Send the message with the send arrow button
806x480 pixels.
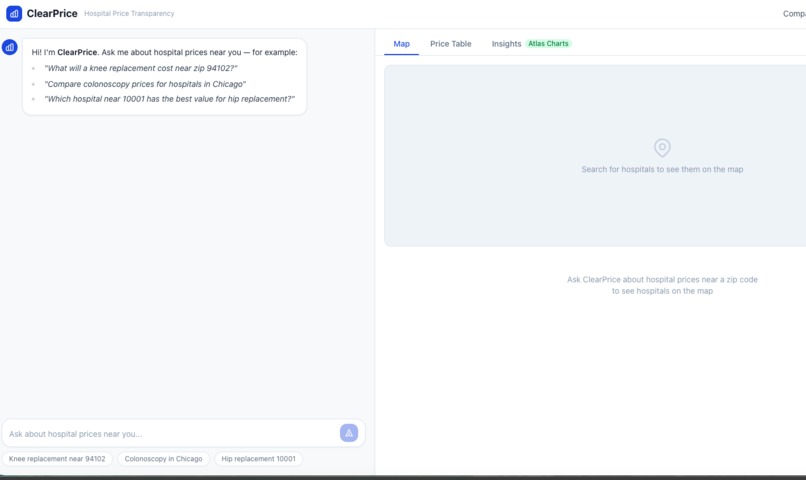point(349,433)
